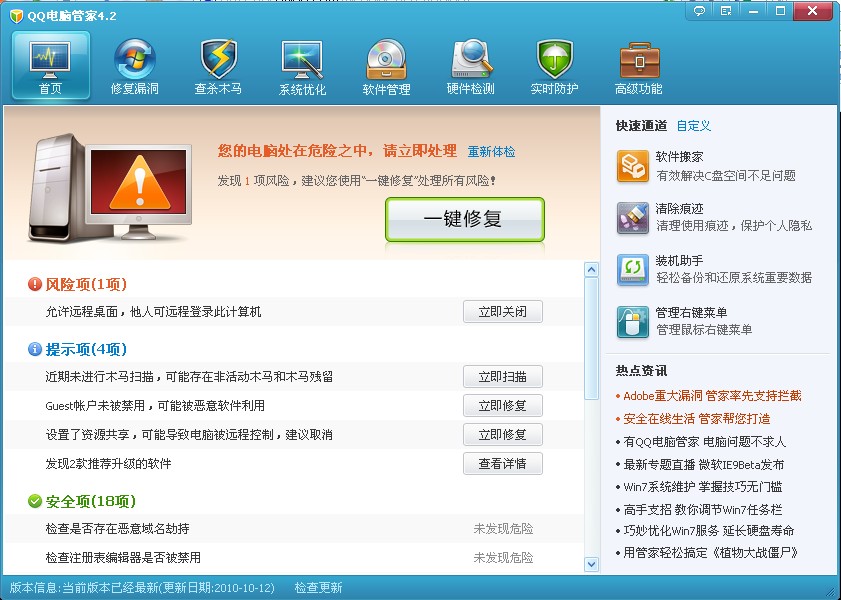Click the QQ电脑管家 shield logo icon
This screenshot has width=841, height=600.
pyautogui.click(x=17, y=16)
